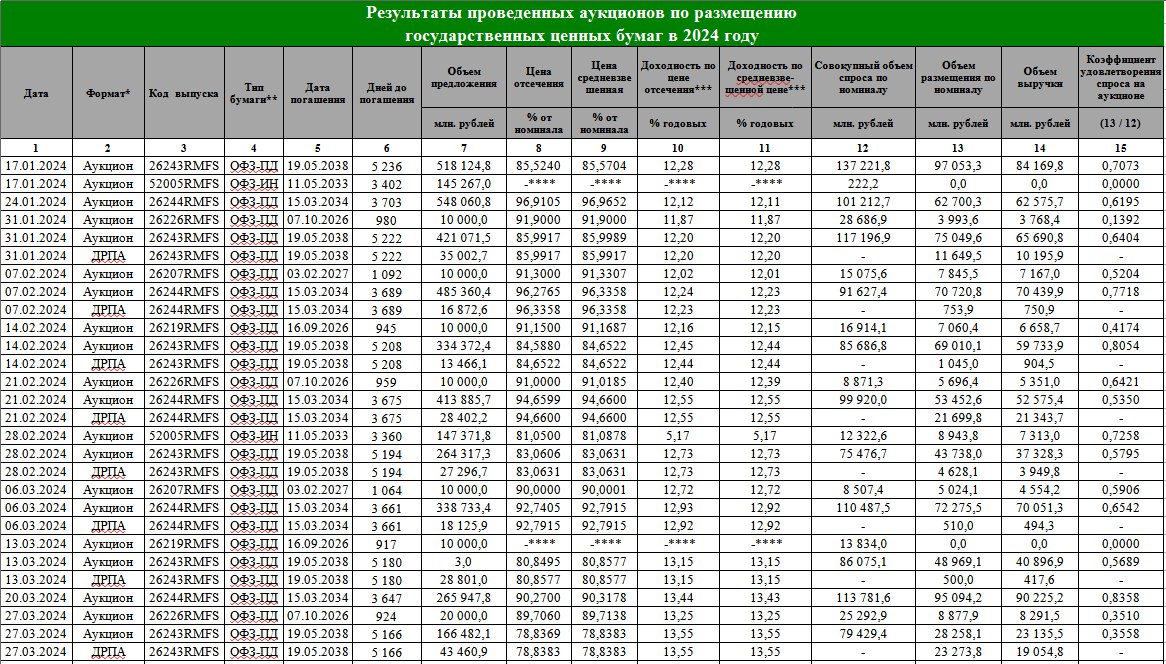Click the date cell 20.03.2024
The image size is (1166, 664).
pos(36,597)
